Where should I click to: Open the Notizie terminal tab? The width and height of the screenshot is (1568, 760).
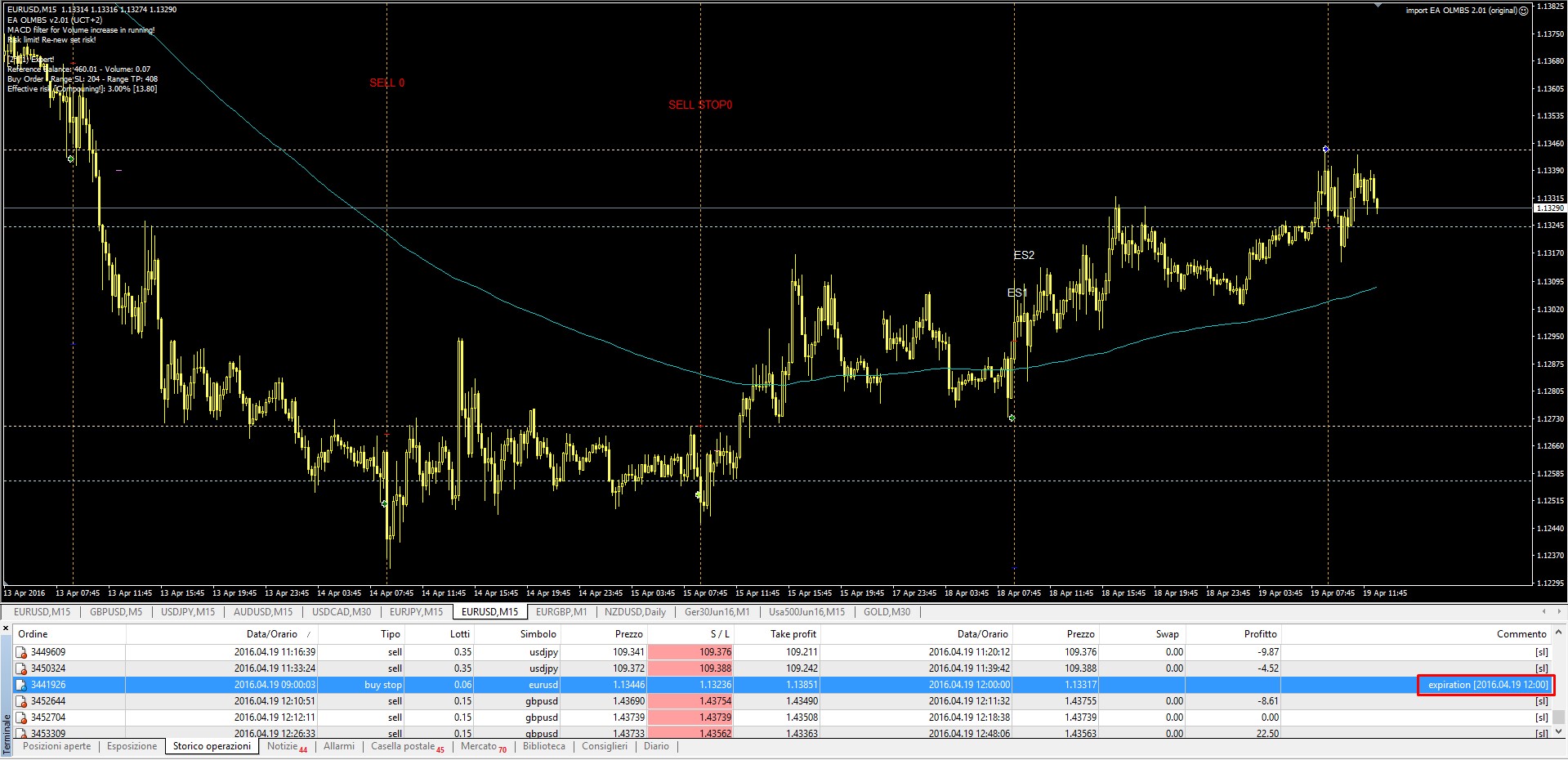[287, 747]
